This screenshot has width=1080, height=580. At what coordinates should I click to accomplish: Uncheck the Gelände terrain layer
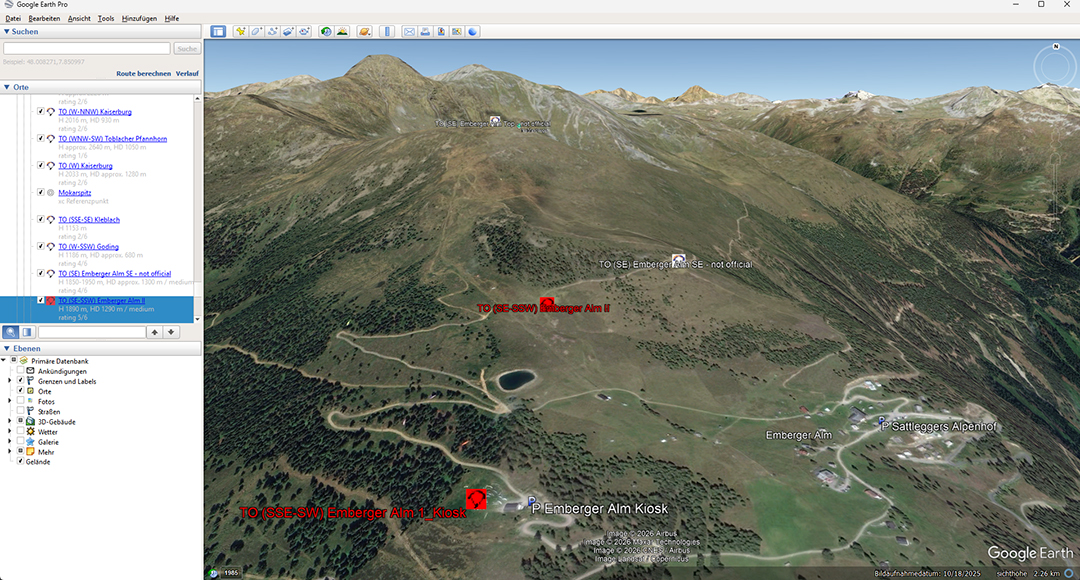coord(20,462)
